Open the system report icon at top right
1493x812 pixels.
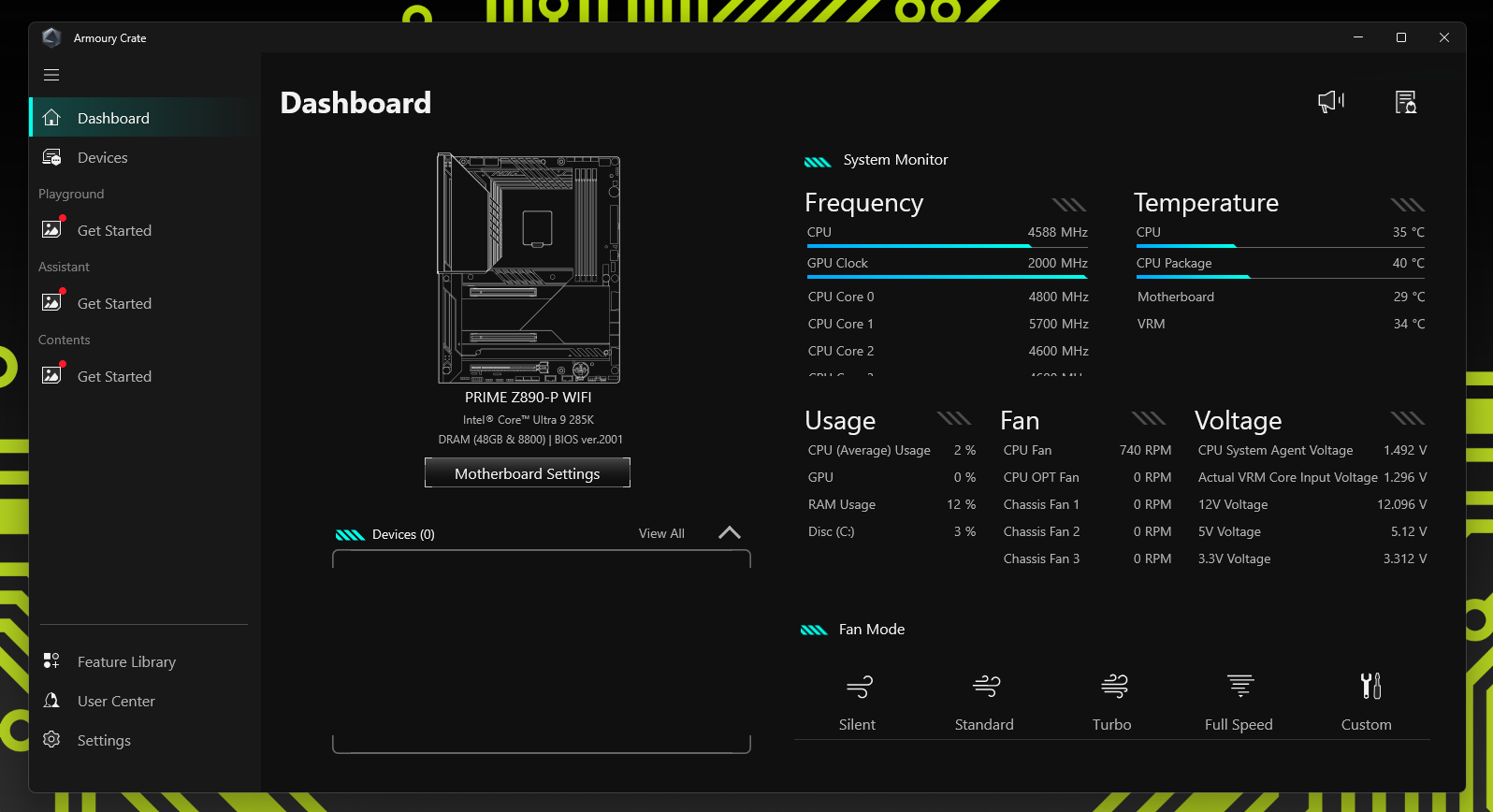(x=1405, y=101)
